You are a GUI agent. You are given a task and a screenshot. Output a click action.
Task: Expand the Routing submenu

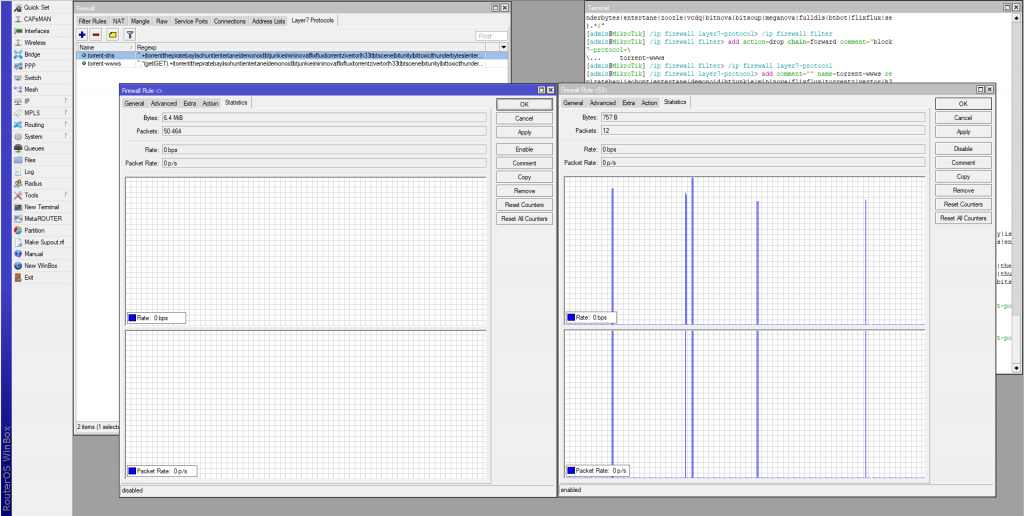coord(34,124)
